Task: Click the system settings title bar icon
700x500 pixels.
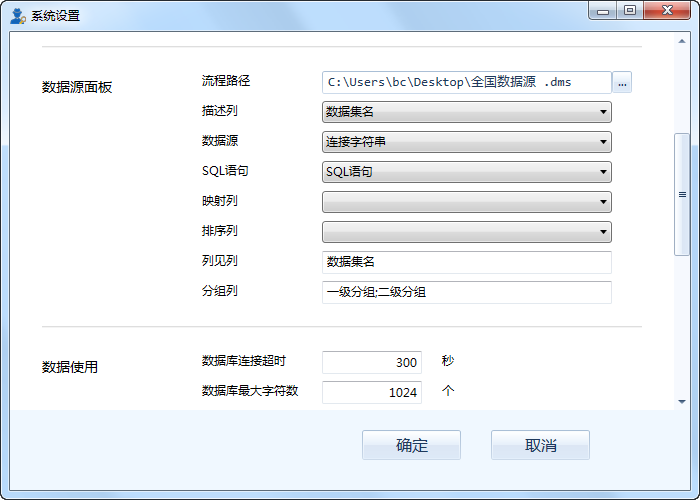Action: point(18,16)
